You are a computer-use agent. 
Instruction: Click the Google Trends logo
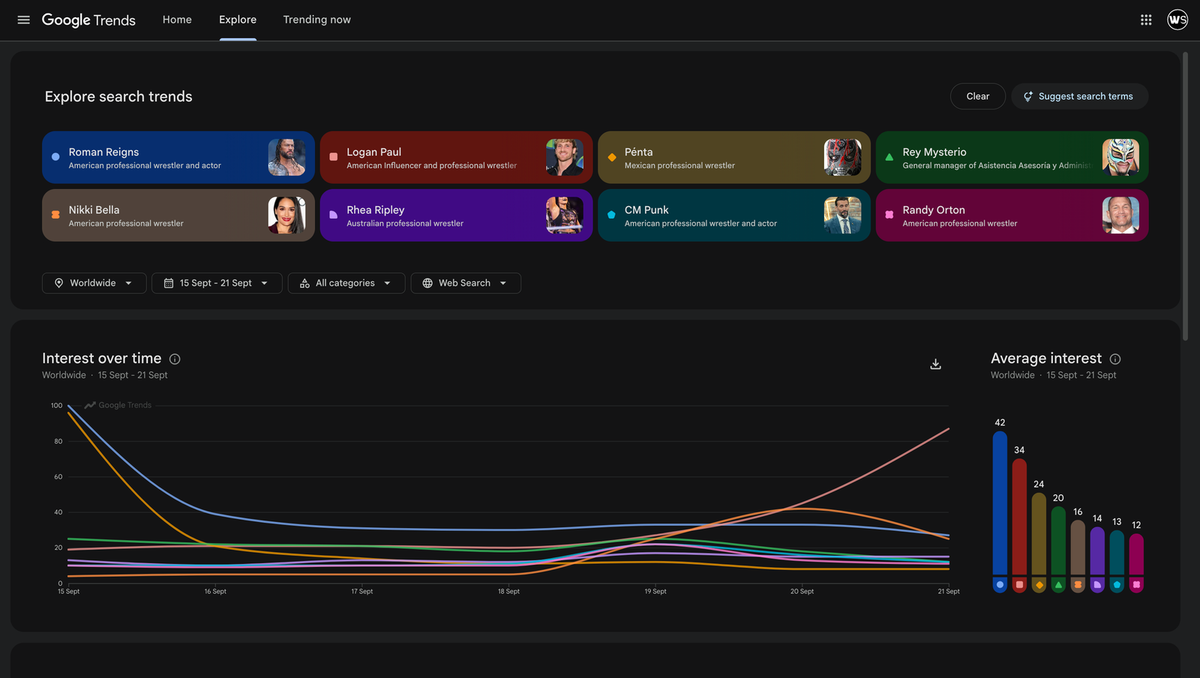(89, 20)
